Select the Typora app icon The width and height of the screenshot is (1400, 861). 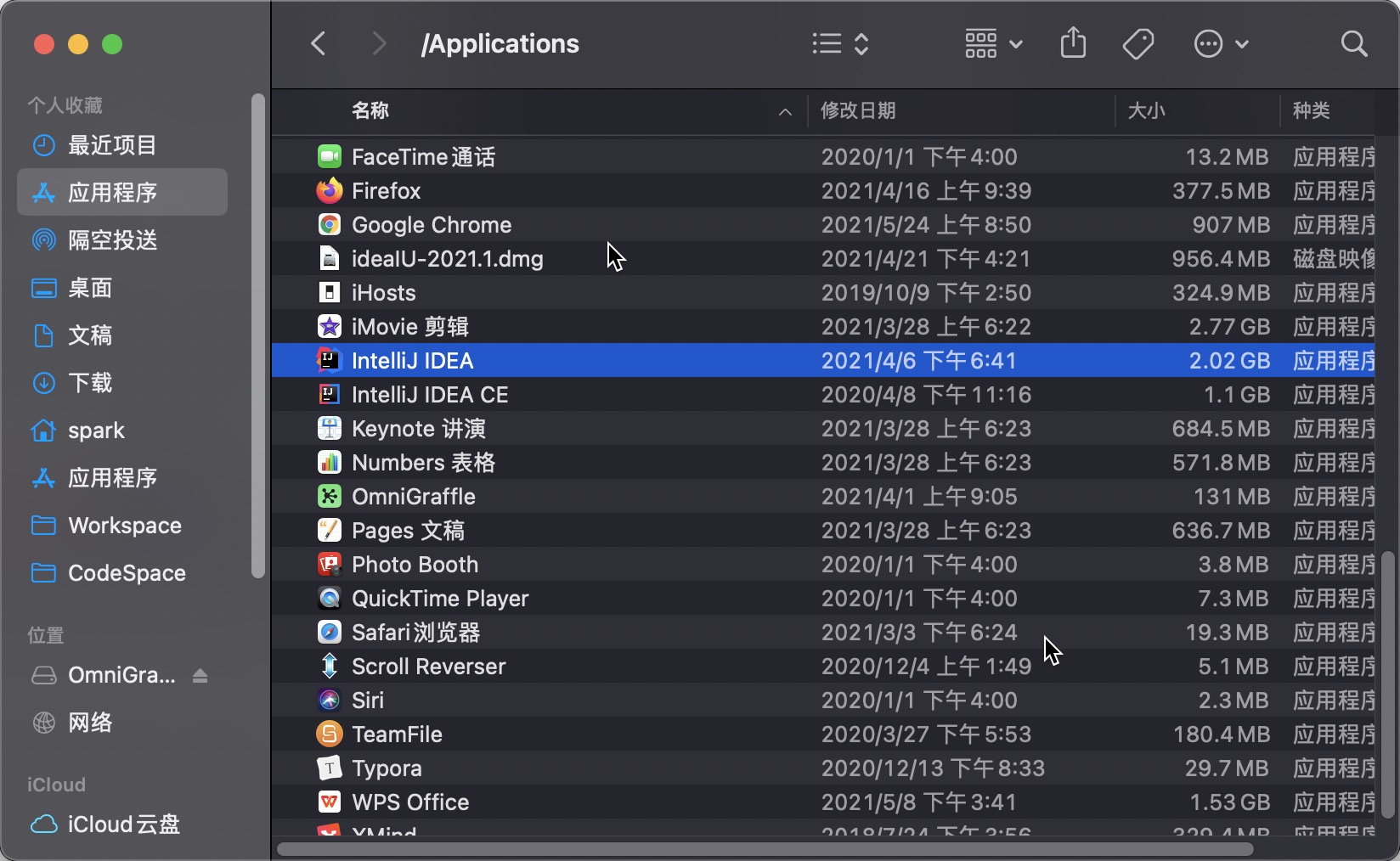(x=330, y=768)
